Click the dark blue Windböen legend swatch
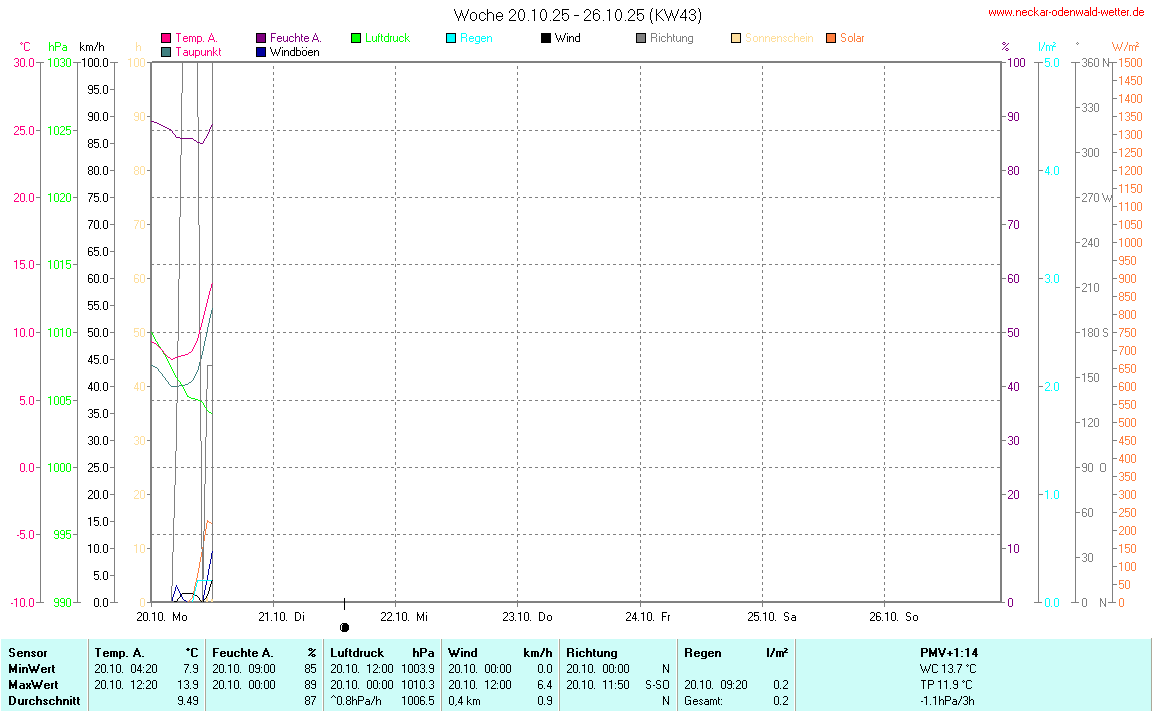 pyautogui.click(x=261, y=51)
